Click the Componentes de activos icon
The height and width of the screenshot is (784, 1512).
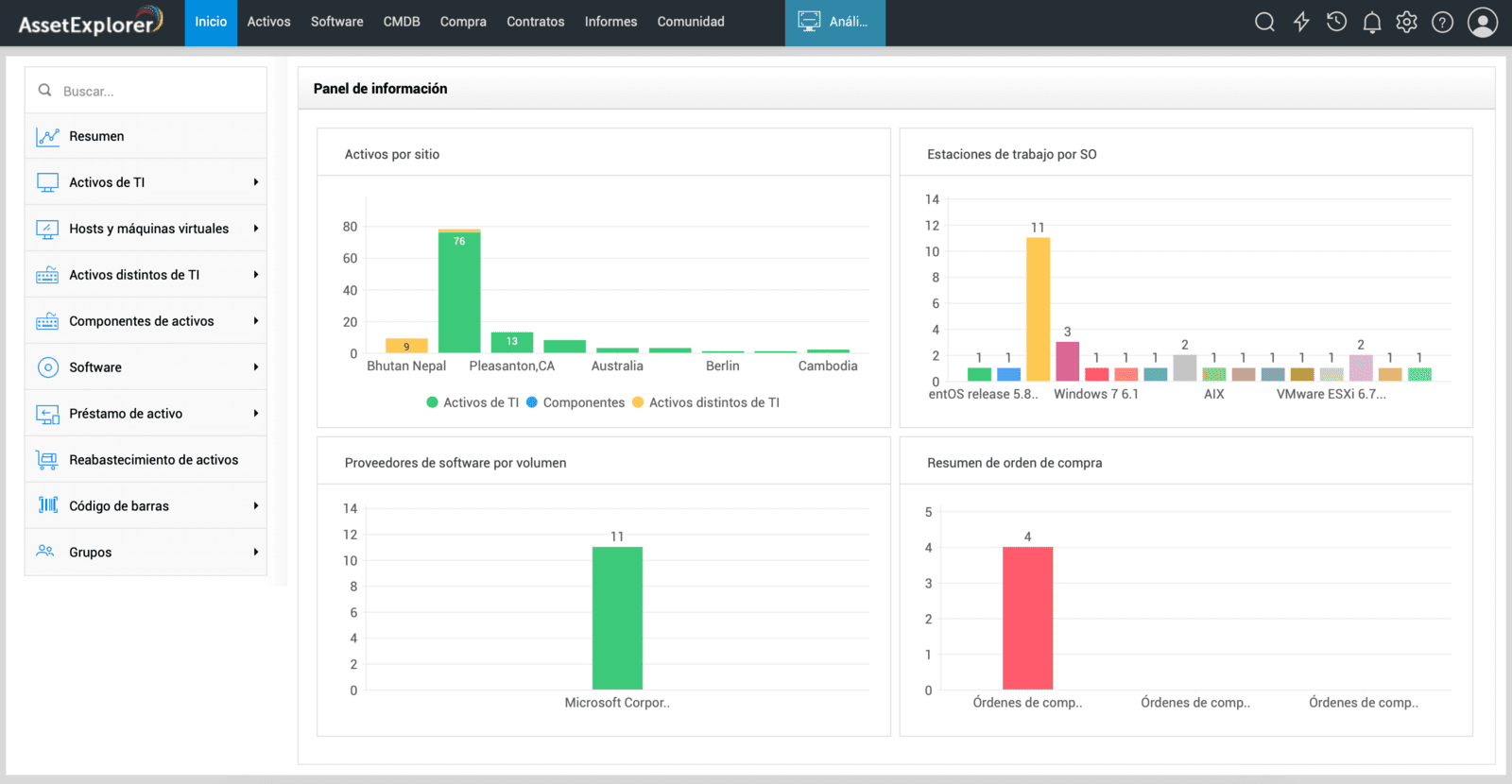(x=47, y=321)
